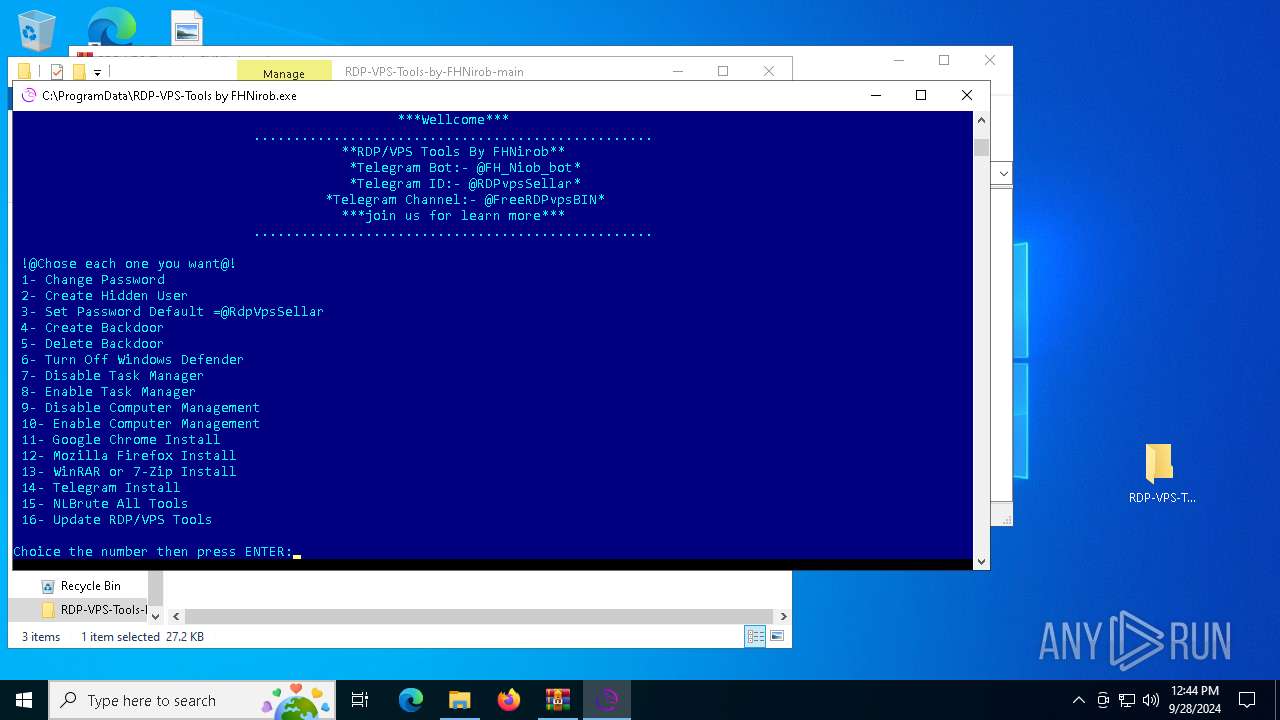Screen dimensions: 1280x720
Task: Switch to the Manage ribbon tab
Action: pos(284,73)
